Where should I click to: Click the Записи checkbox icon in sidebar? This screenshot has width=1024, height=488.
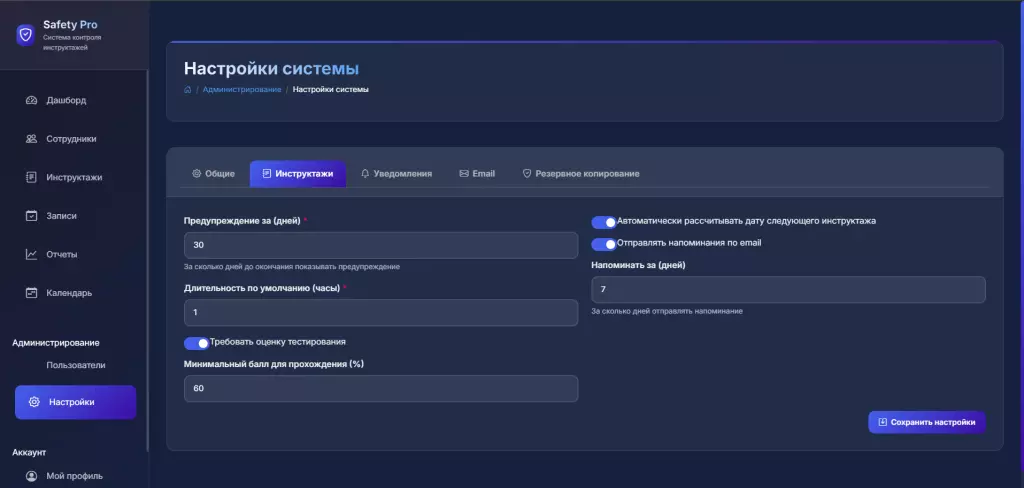click(x=31, y=216)
